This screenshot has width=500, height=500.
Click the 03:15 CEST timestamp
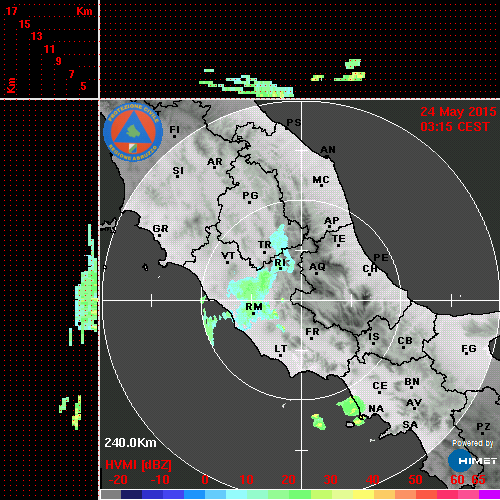click(455, 127)
